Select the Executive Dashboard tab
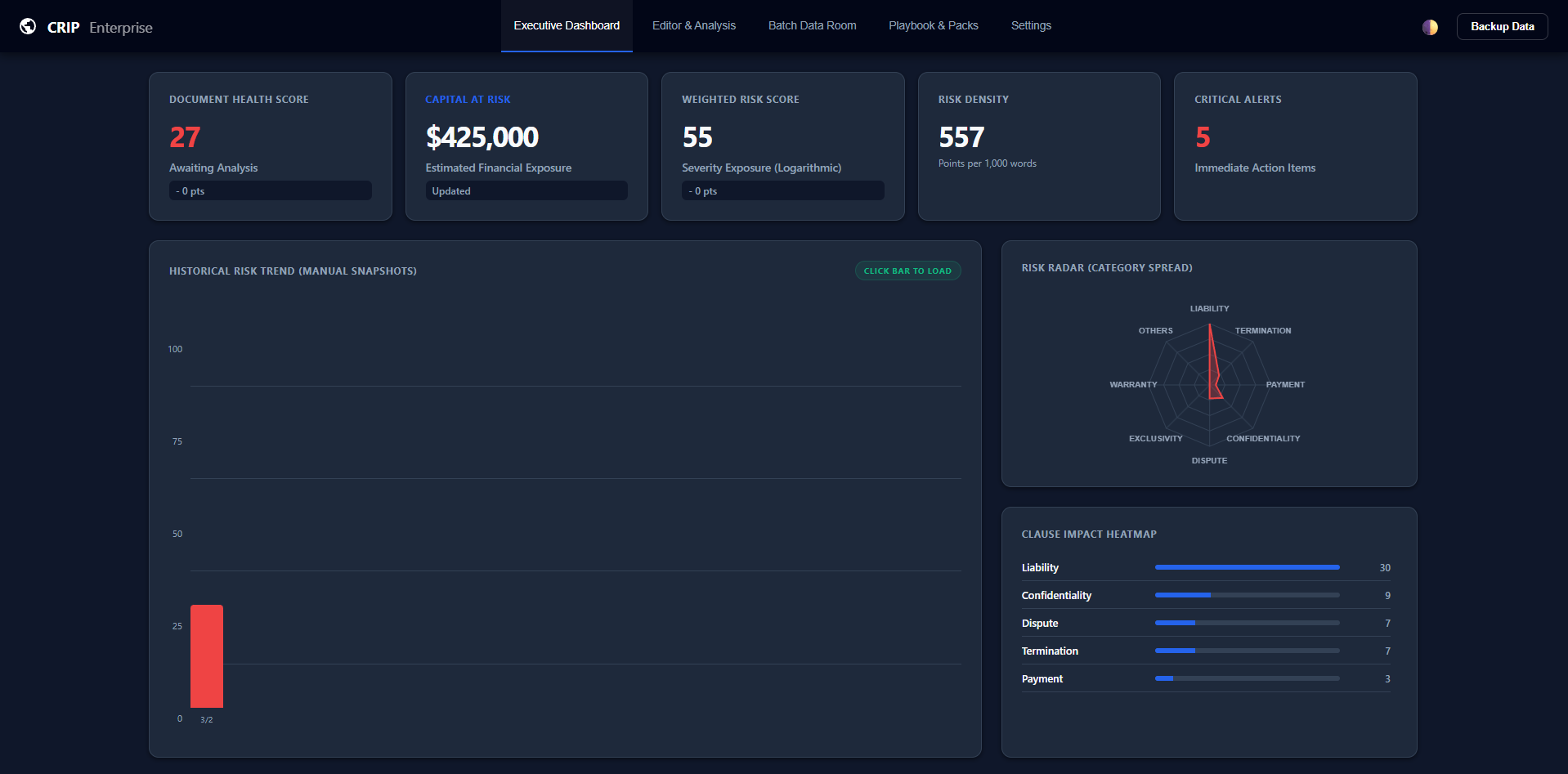1568x774 pixels. pos(567,25)
